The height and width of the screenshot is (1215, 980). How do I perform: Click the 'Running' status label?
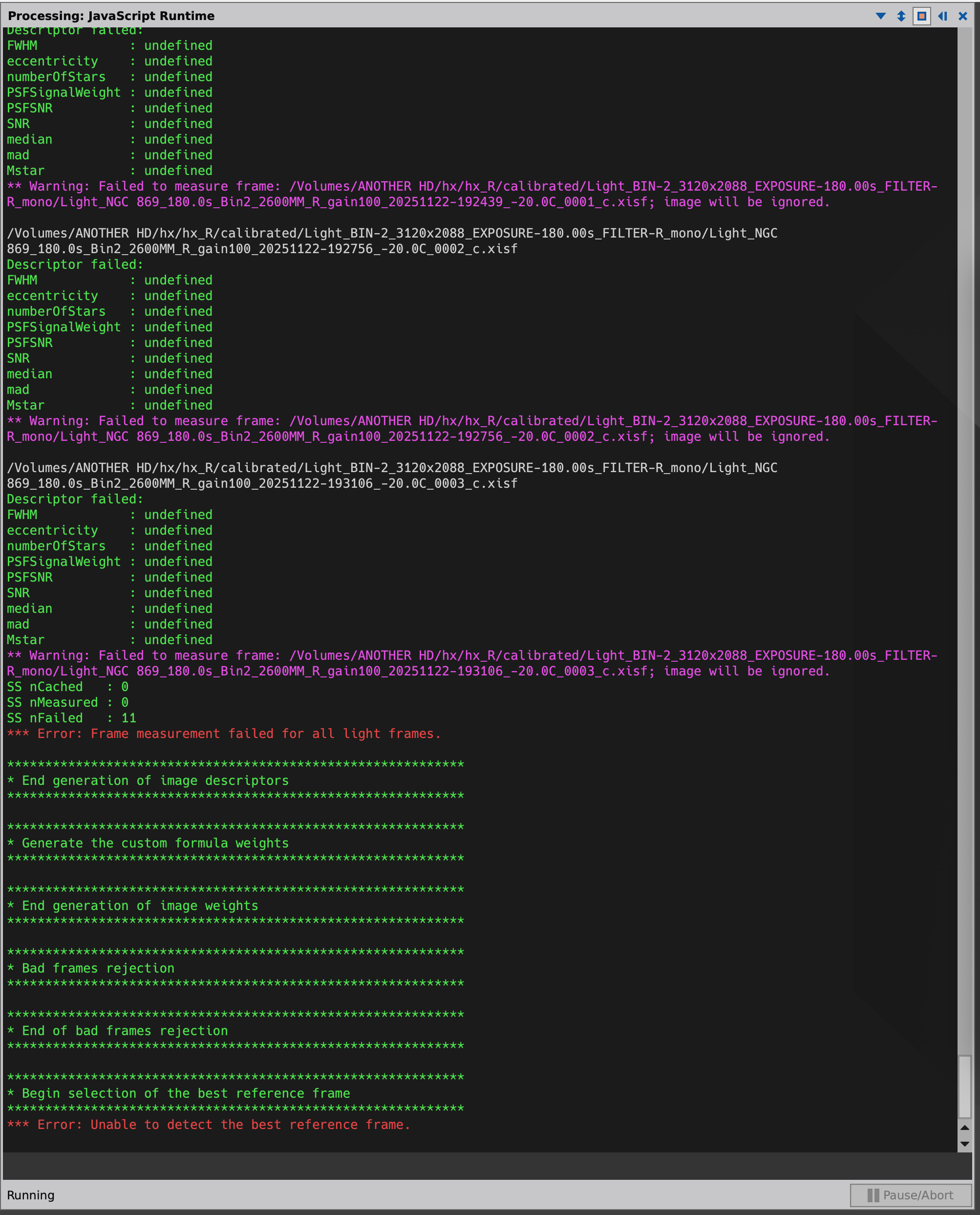coord(30,1195)
